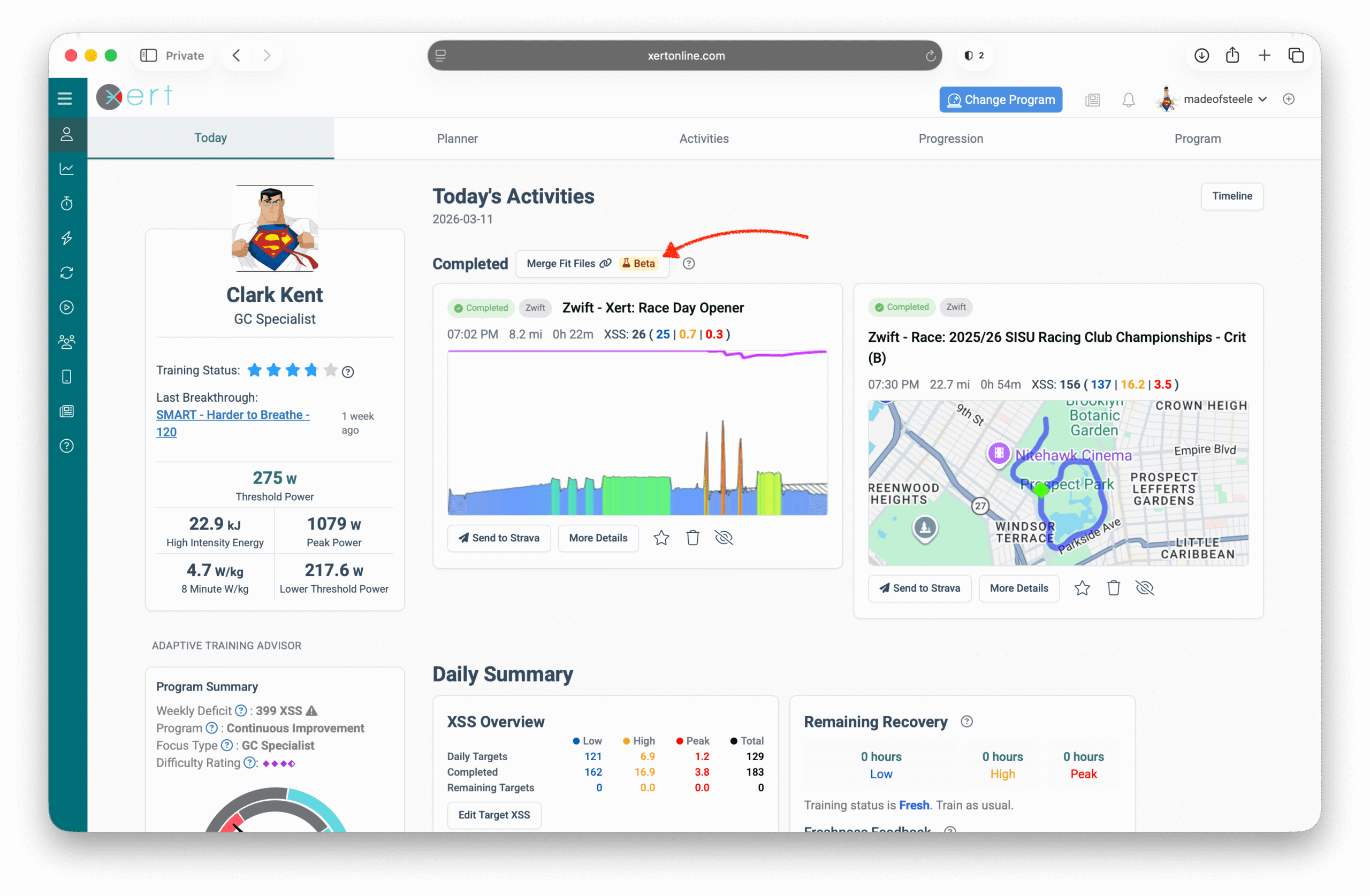Click the Change Program button
Screen dimensions: 1370x896
1001,99
